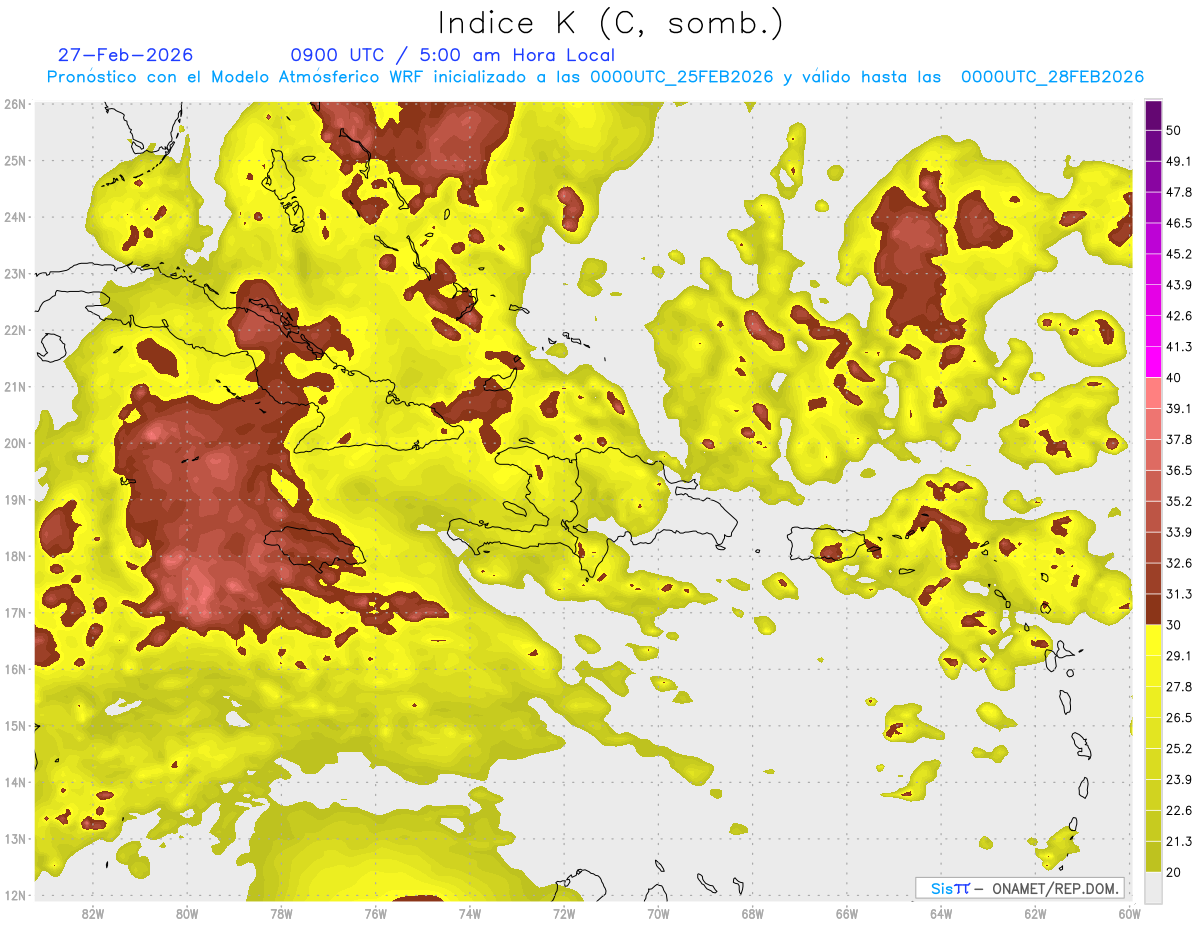Click the latitude axis label '21N'

15,387
